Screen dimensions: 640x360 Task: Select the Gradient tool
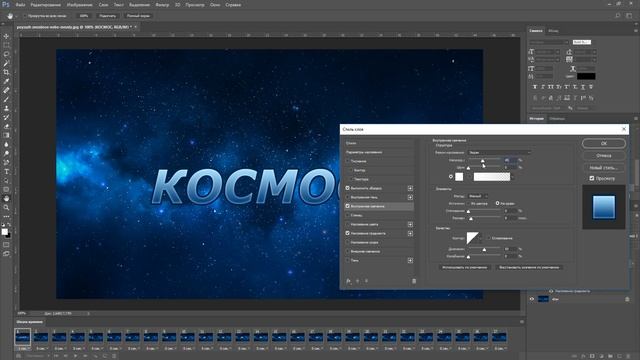click(x=6, y=135)
